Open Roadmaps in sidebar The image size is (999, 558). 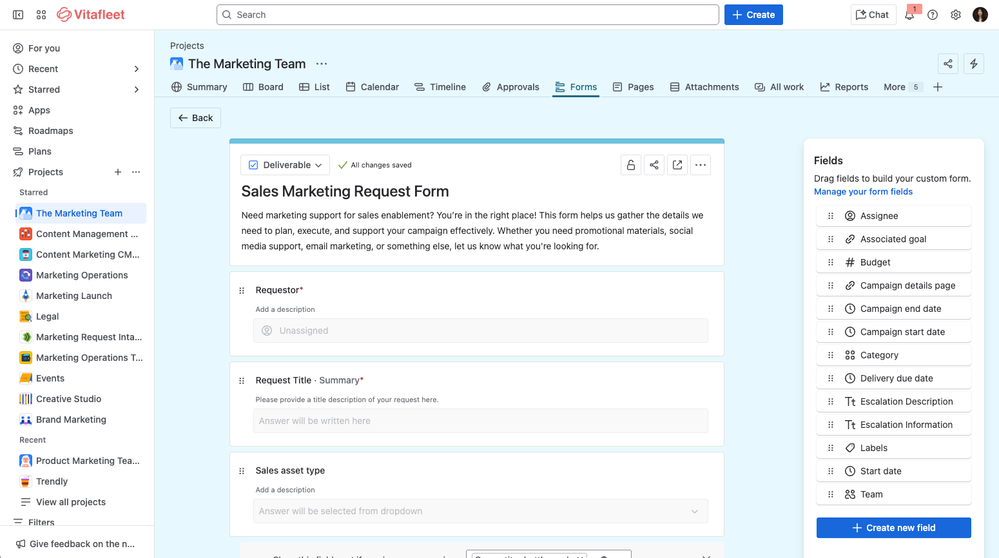point(76,131)
